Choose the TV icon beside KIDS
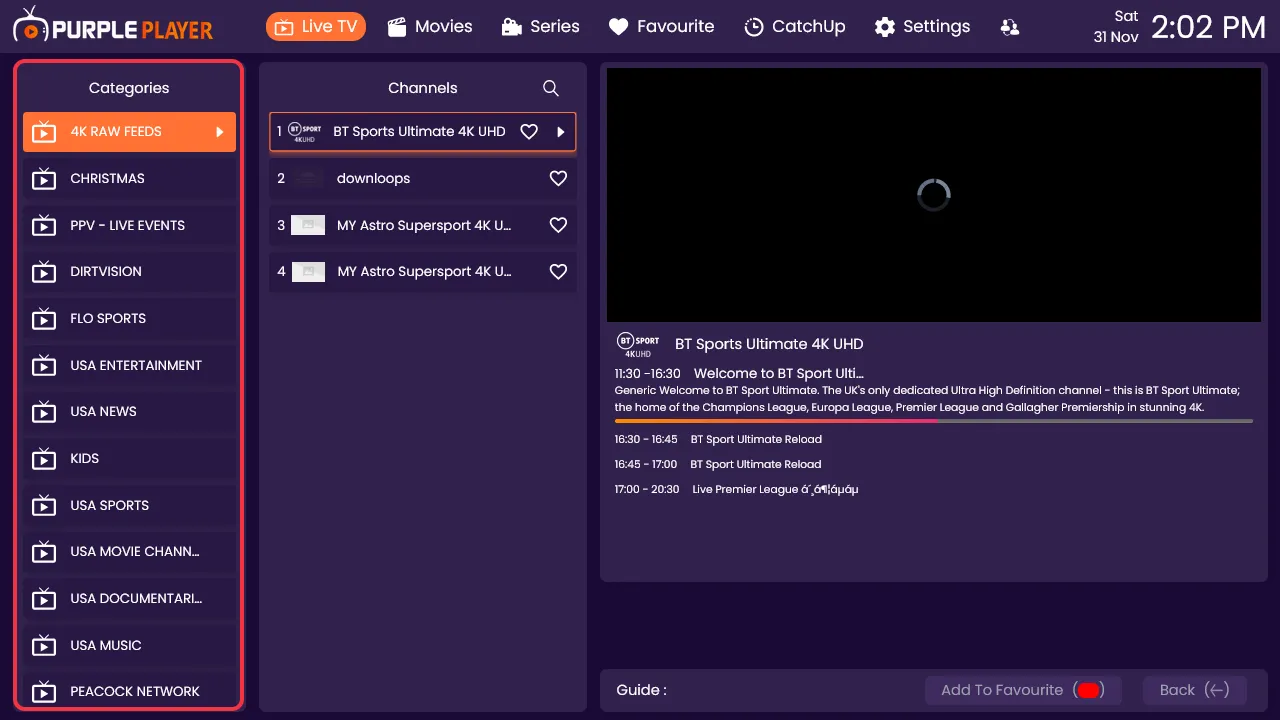This screenshot has height=720, width=1280. 44,459
